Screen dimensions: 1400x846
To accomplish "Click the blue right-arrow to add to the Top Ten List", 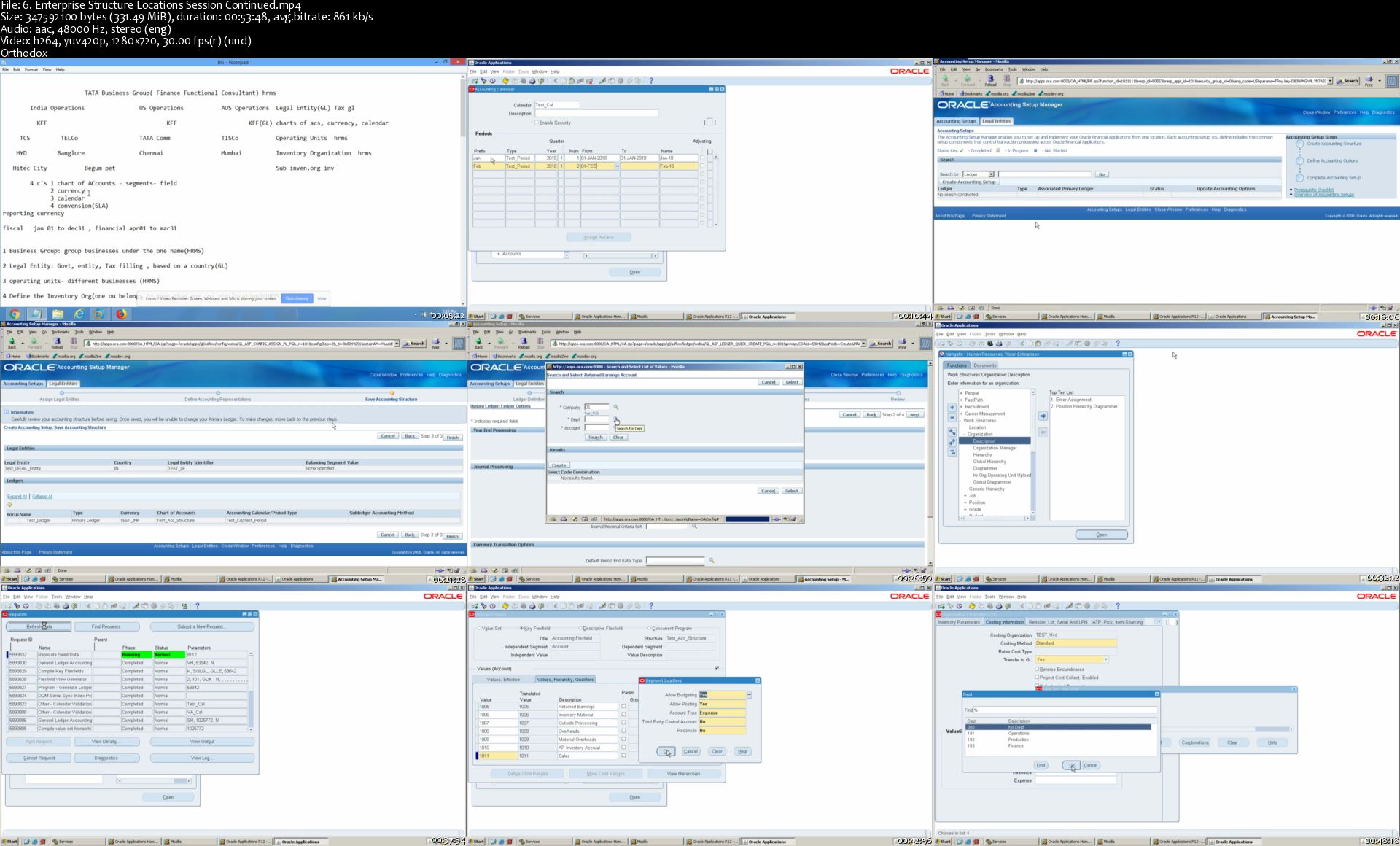I will point(1043,416).
